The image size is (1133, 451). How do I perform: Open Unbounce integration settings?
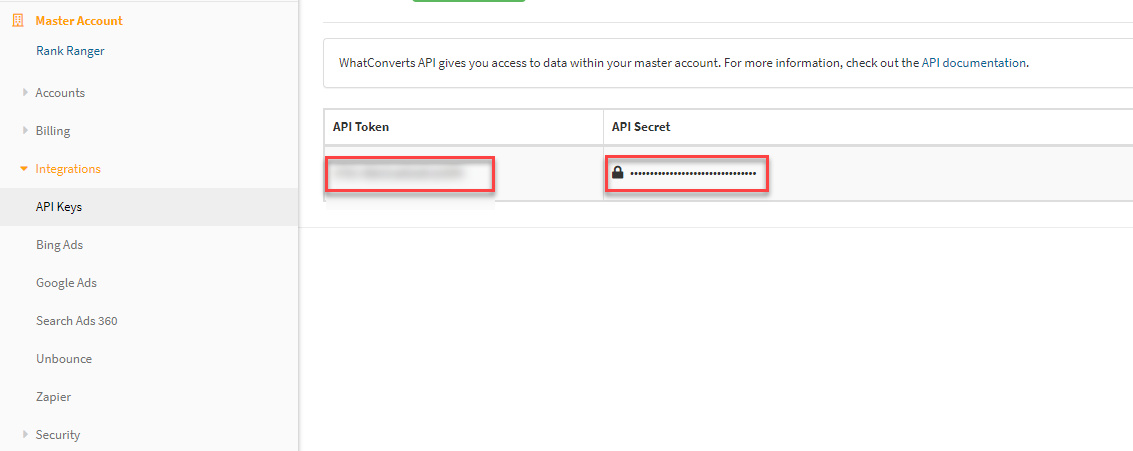[63, 359]
